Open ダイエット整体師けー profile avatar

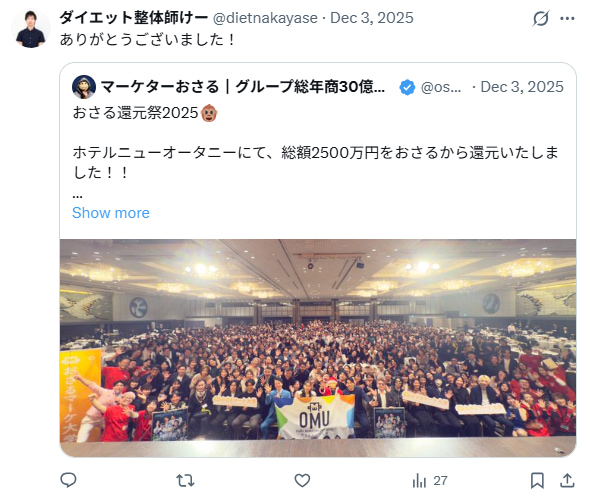coord(31,29)
